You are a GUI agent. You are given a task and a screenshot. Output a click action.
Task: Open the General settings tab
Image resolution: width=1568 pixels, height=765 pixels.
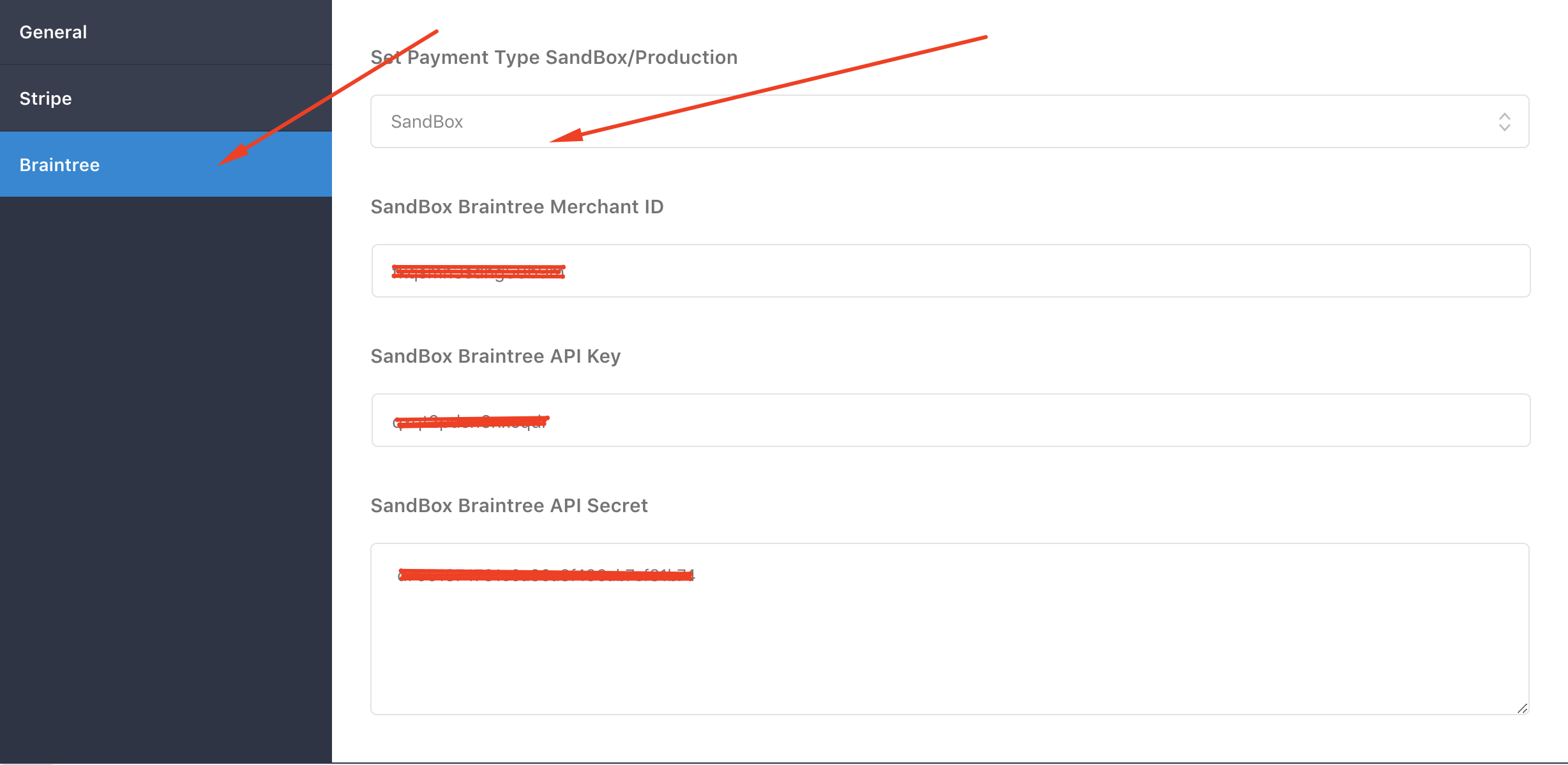point(54,32)
